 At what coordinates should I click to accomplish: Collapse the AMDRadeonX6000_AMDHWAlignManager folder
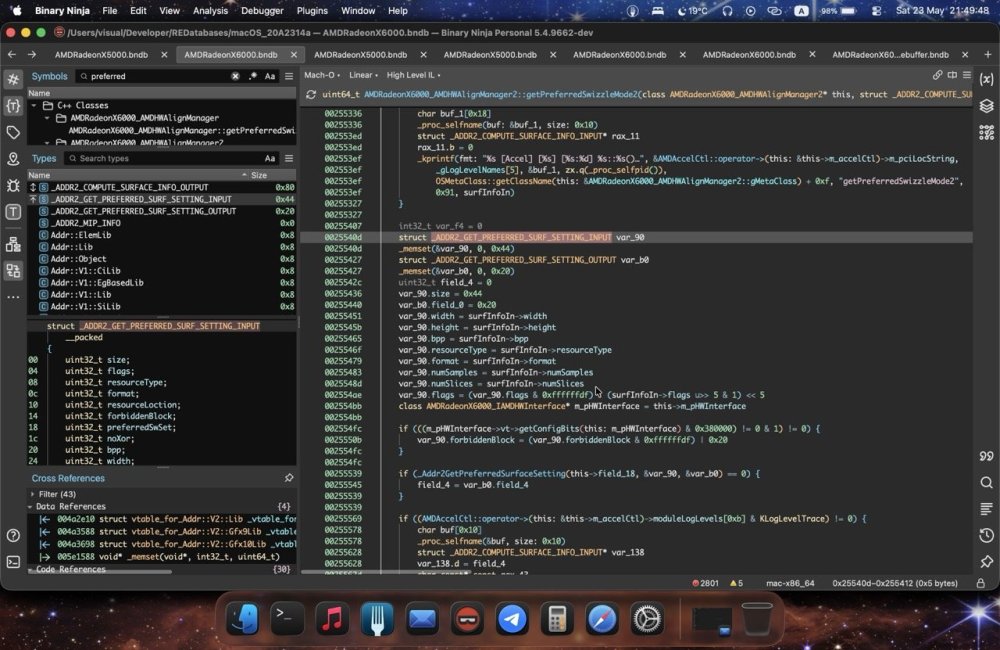(47, 118)
